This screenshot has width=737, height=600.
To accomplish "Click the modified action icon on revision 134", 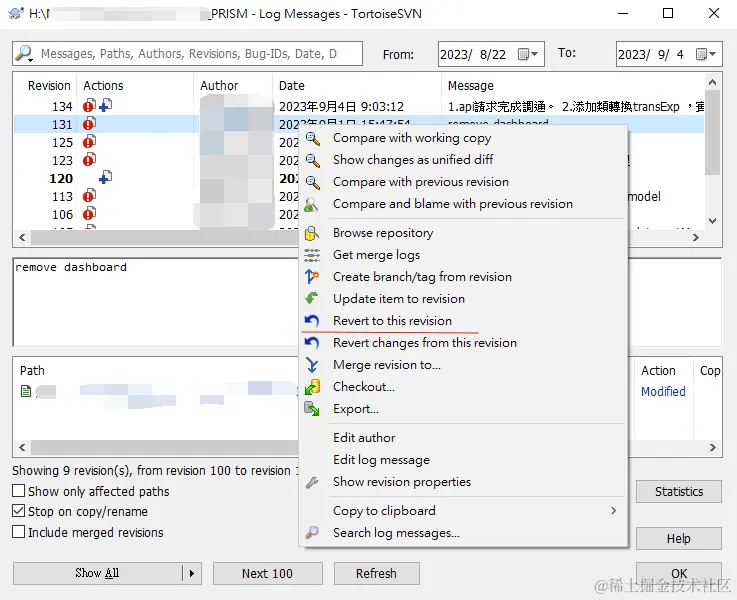I will coord(89,106).
